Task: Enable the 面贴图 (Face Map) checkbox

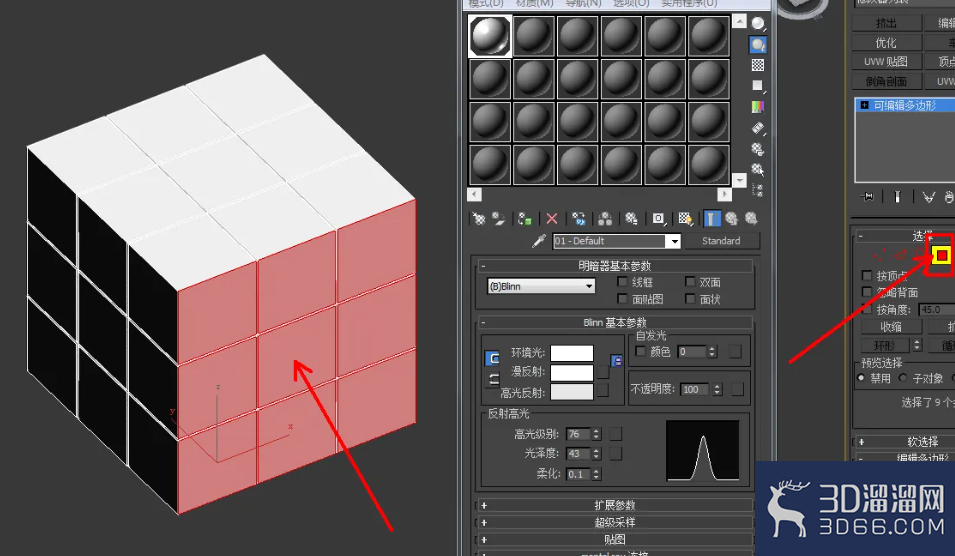Action: click(622, 298)
